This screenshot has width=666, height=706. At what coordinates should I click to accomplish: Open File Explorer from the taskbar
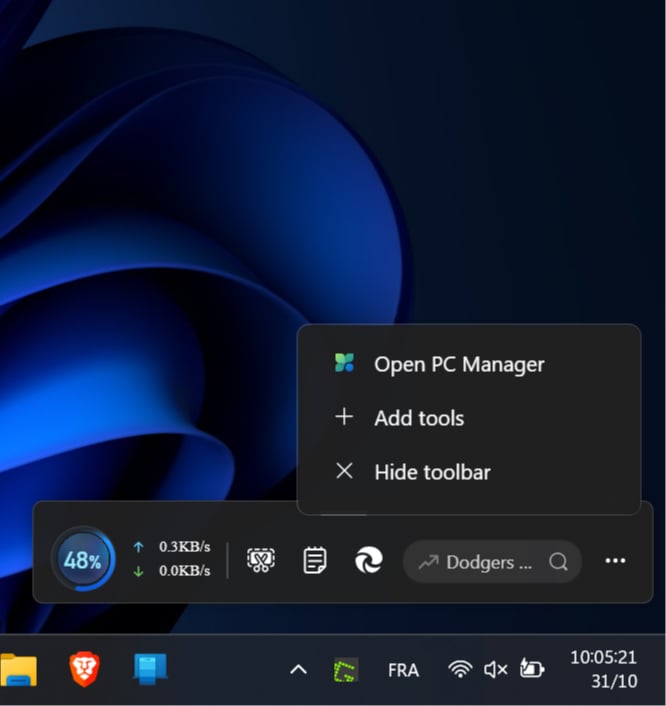click(x=18, y=670)
